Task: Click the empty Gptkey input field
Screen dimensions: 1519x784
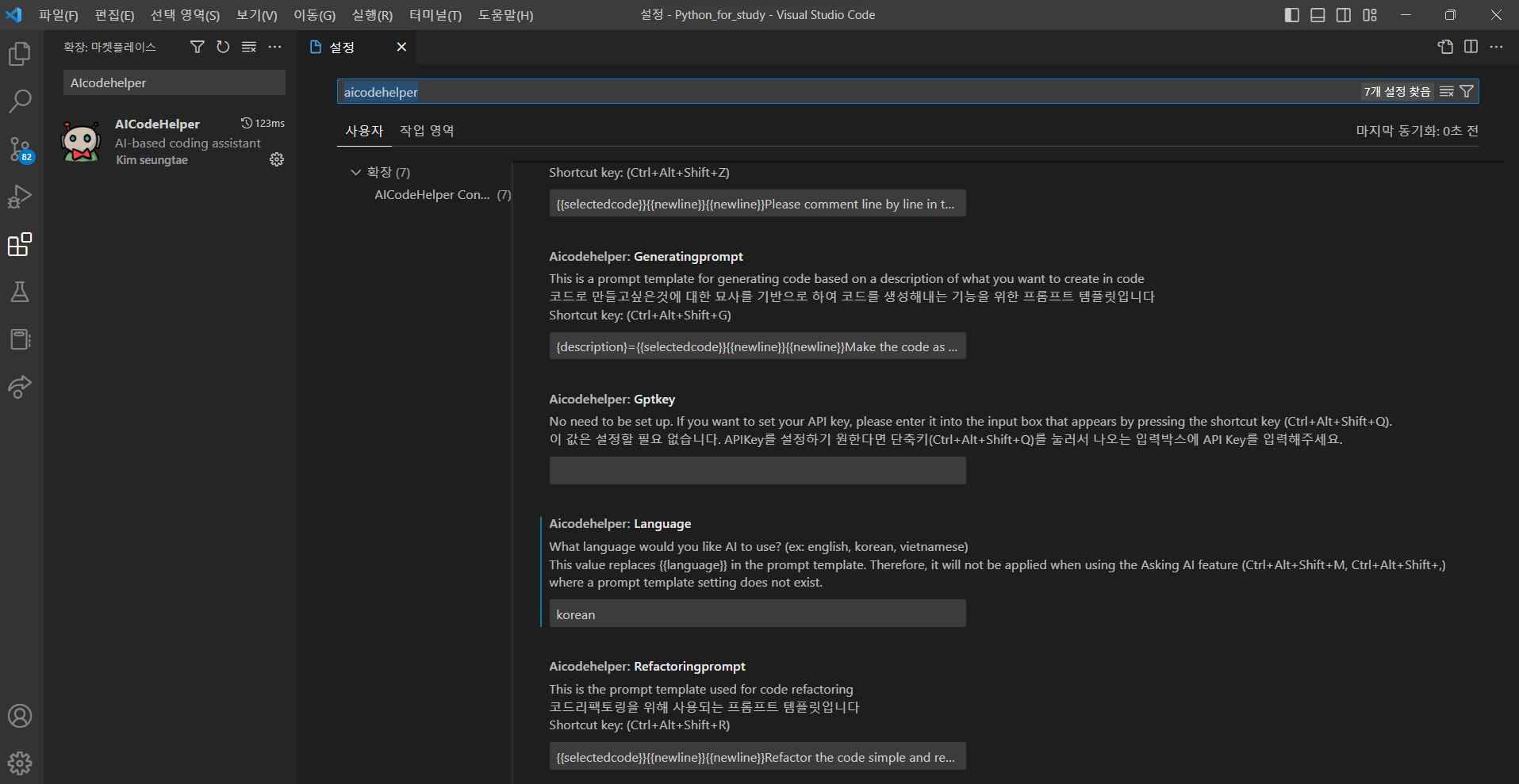Action: (758, 470)
